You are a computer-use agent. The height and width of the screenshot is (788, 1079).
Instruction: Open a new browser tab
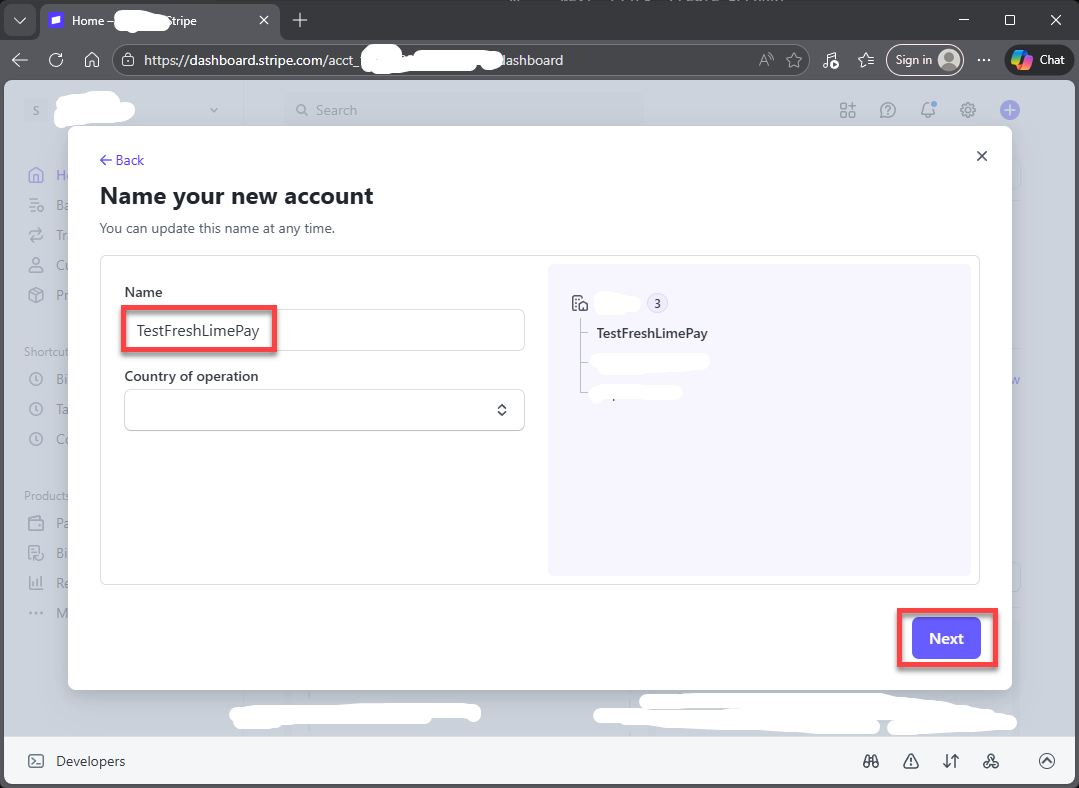[x=300, y=20]
